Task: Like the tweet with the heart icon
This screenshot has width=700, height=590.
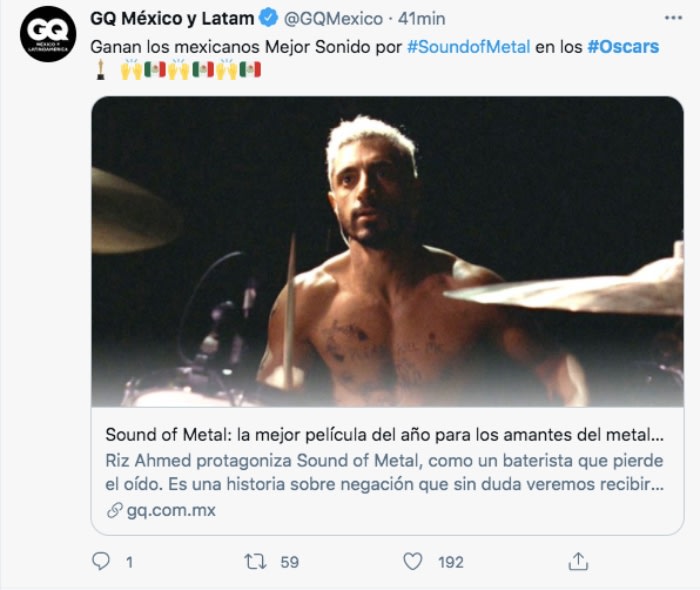Action: pos(413,562)
